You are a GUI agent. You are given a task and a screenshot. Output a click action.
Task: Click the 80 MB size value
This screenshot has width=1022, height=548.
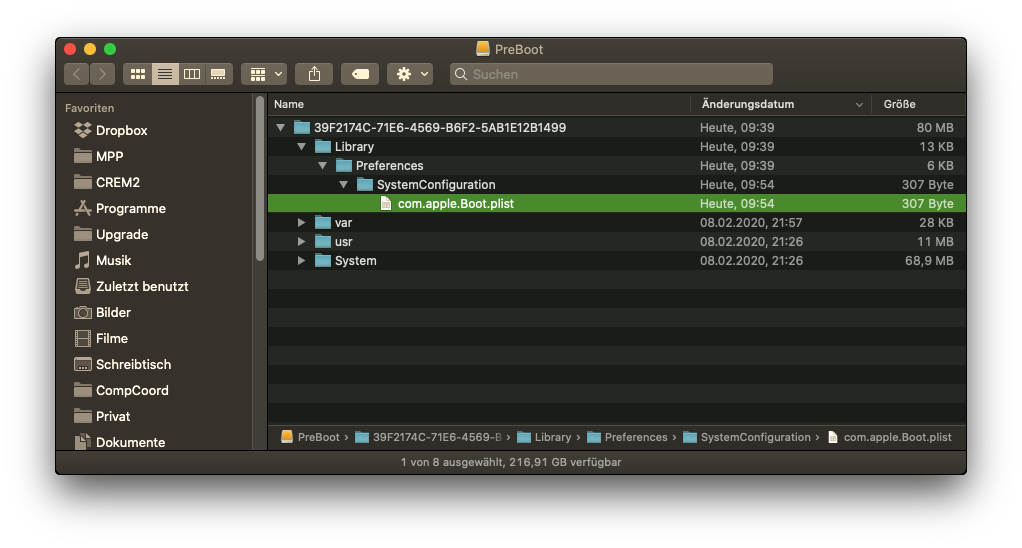pyautogui.click(x=935, y=128)
